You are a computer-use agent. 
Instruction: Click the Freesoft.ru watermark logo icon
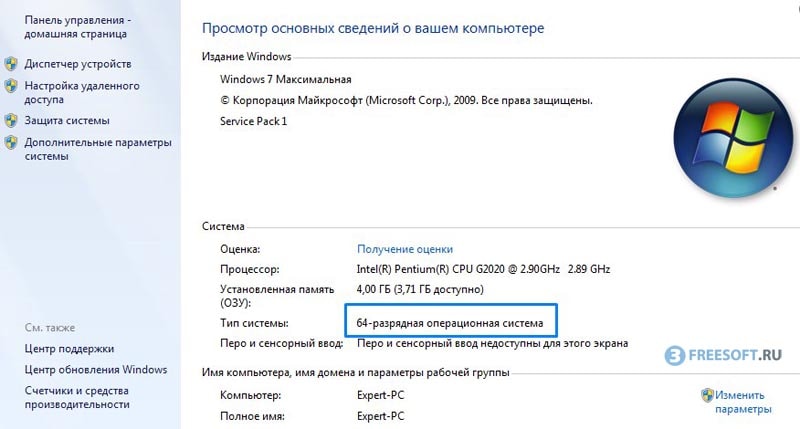pyautogui.click(x=674, y=356)
